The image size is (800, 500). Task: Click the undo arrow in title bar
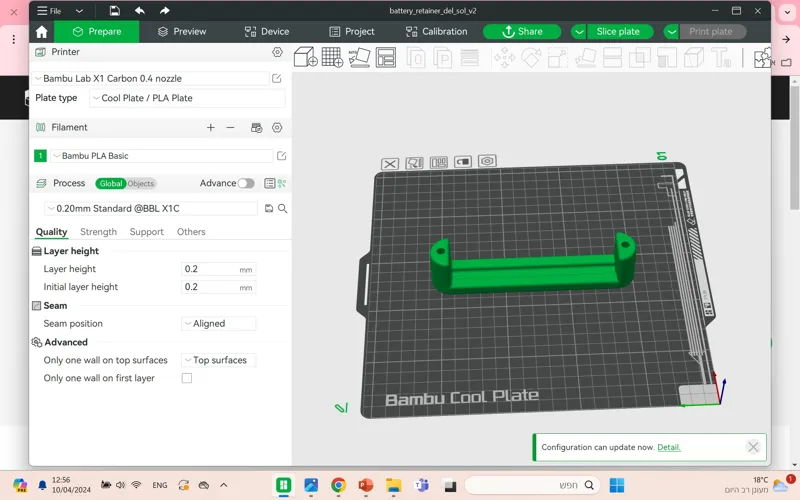[140, 11]
